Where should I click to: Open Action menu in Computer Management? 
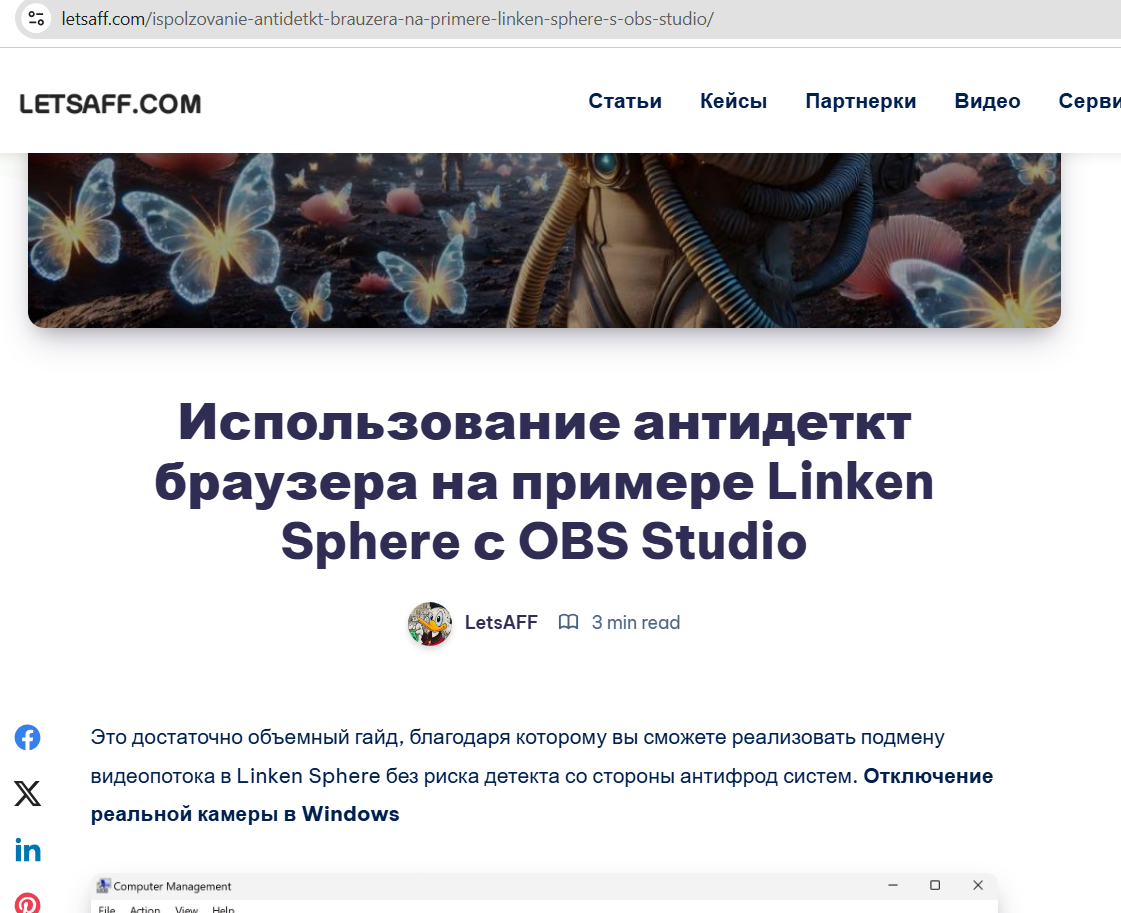pyautogui.click(x=145, y=909)
